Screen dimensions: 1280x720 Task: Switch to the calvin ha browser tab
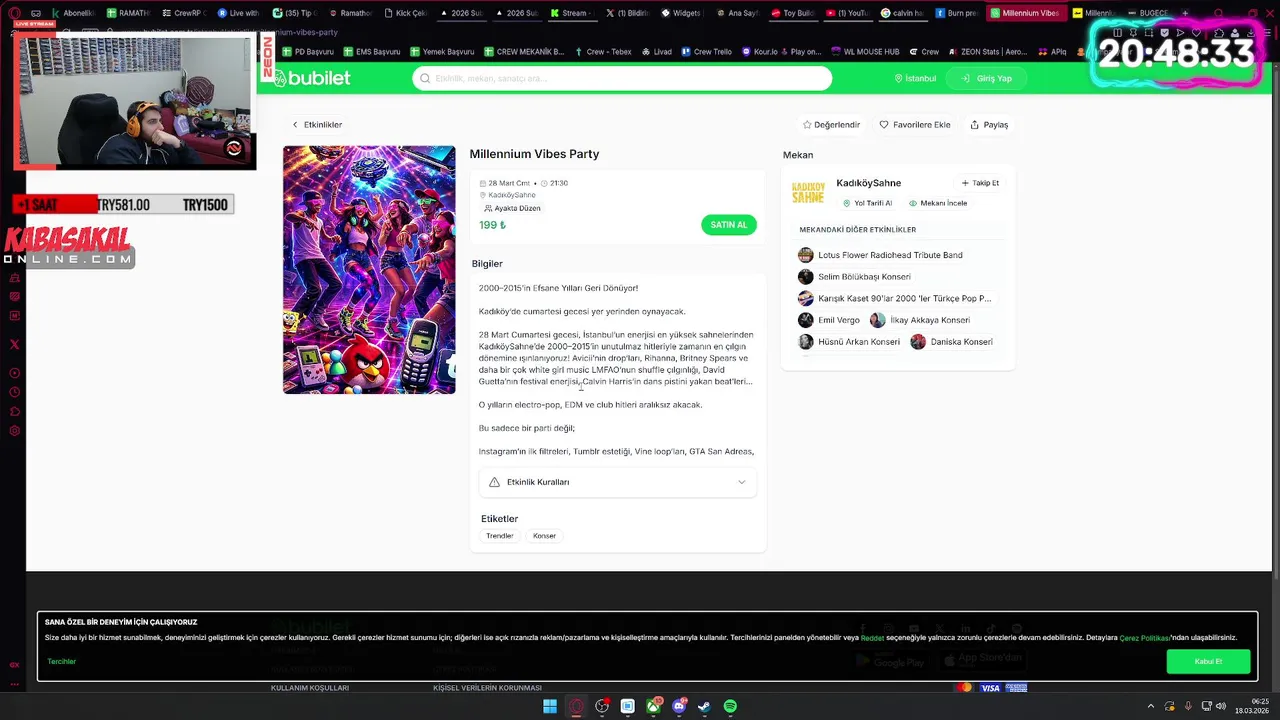click(x=902, y=13)
